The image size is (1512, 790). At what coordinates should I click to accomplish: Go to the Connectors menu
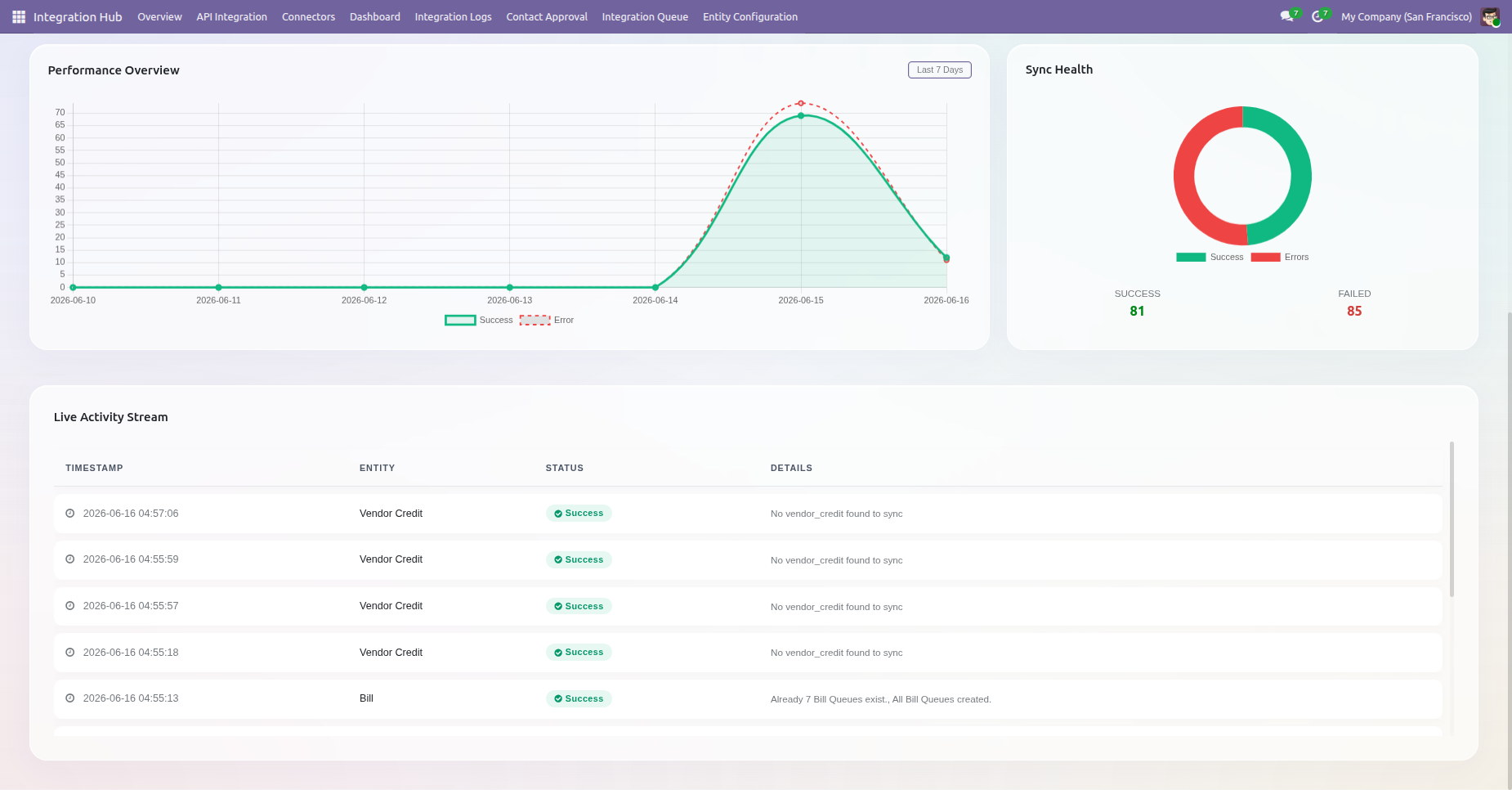point(308,16)
